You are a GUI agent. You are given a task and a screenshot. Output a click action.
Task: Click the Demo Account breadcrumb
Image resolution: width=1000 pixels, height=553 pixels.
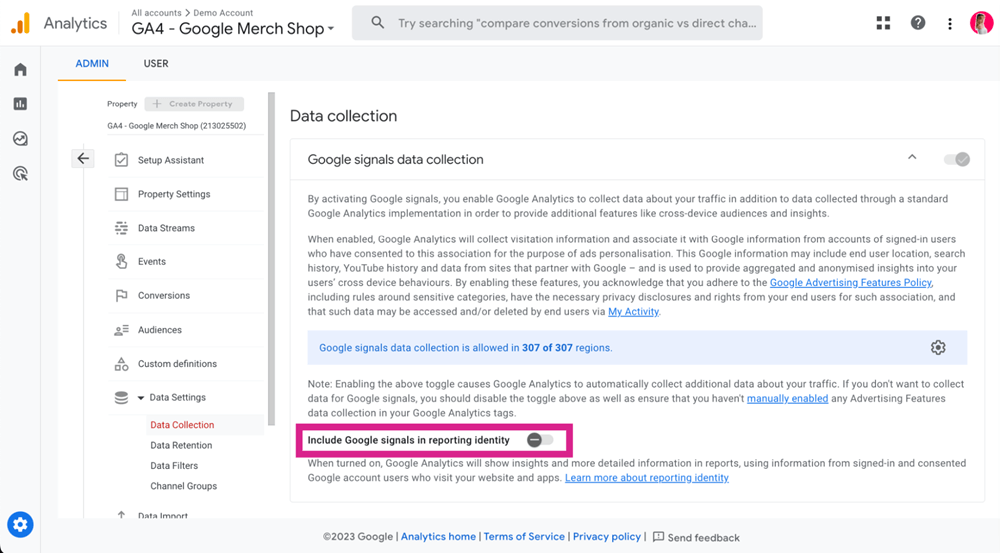click(x=223, y=13)
